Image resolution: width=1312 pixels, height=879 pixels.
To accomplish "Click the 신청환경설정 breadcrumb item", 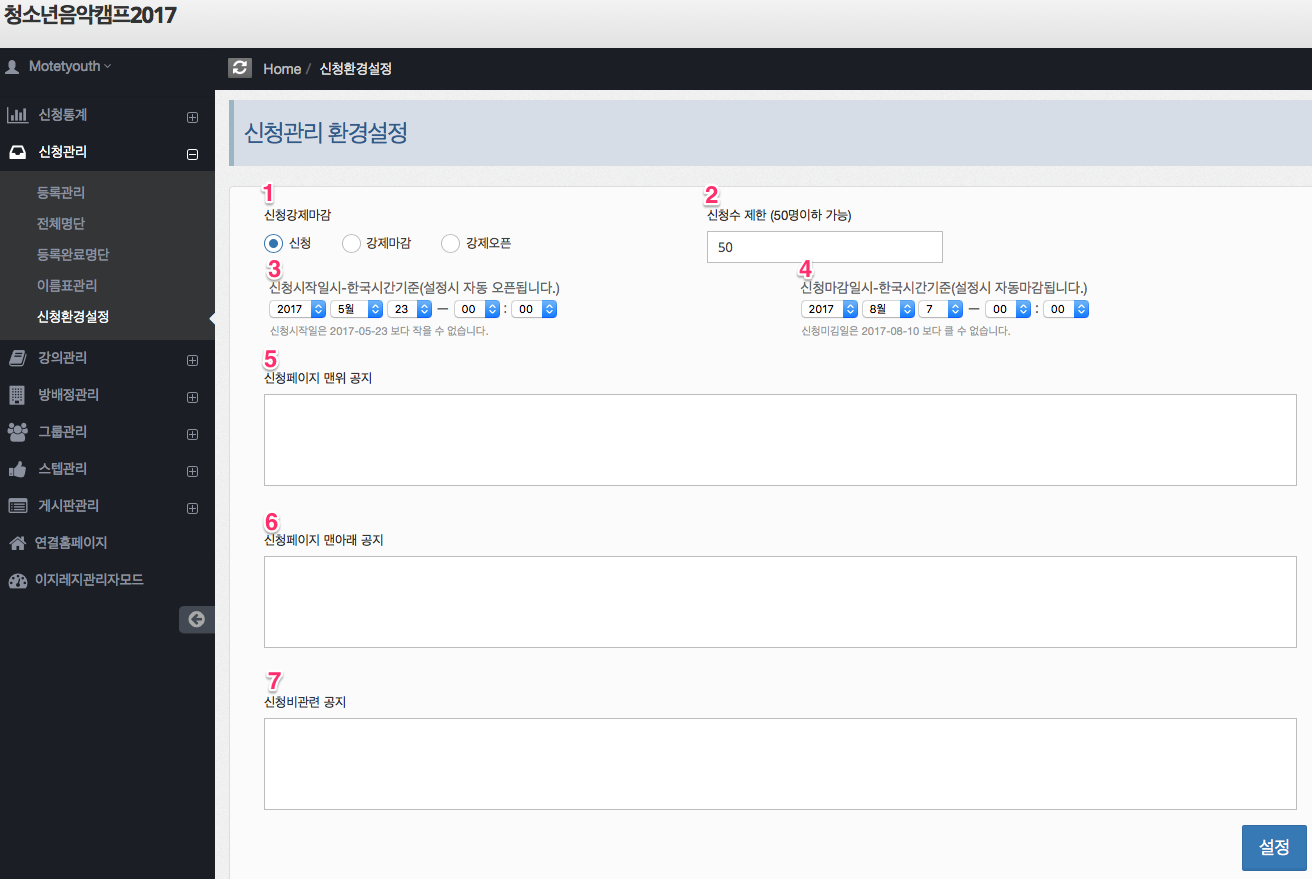I will 355,68.
